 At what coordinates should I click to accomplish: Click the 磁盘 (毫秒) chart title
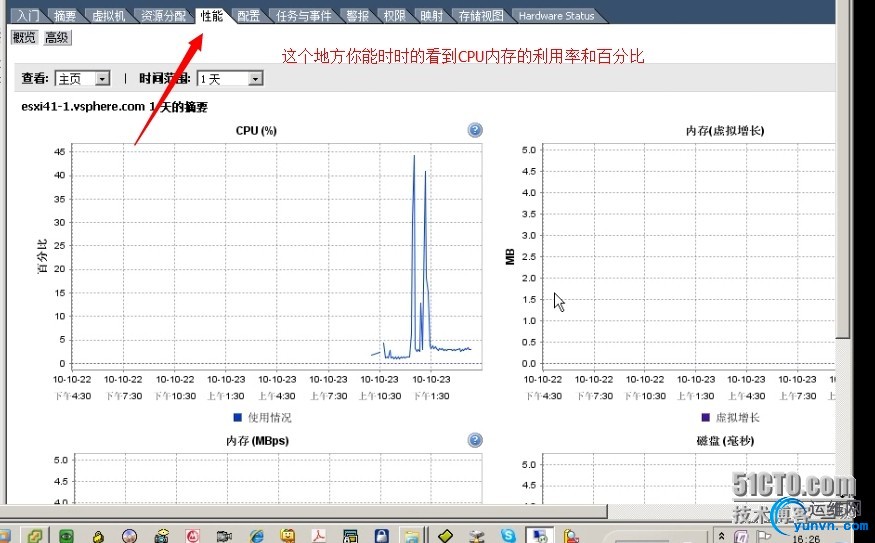click(x=725, y=441)
